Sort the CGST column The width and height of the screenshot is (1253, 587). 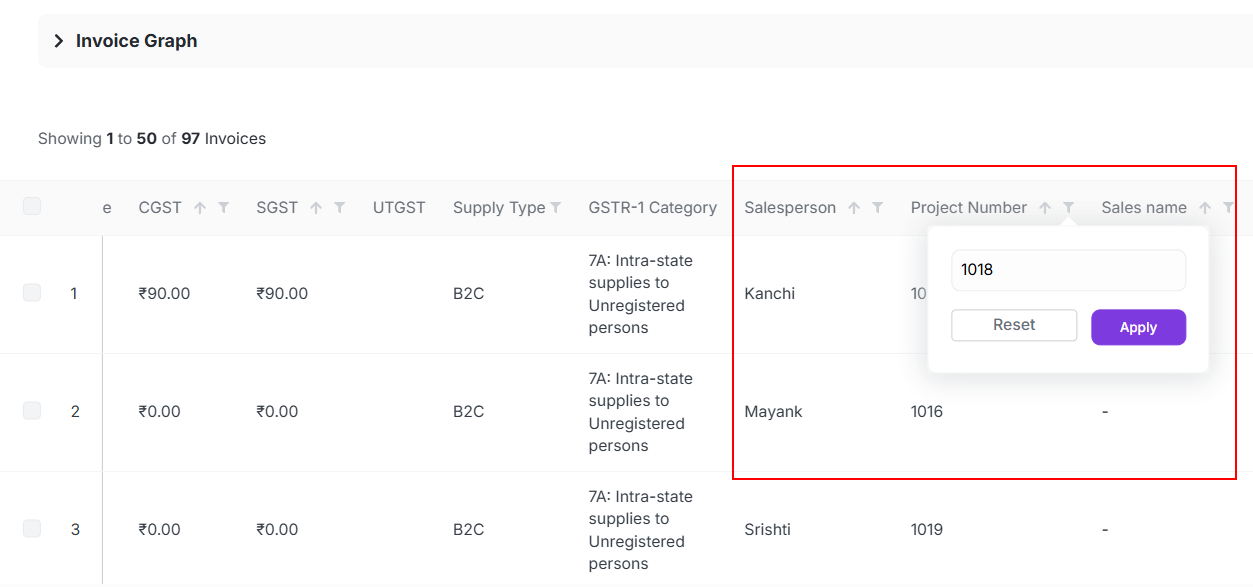click(x=200, y=208)
